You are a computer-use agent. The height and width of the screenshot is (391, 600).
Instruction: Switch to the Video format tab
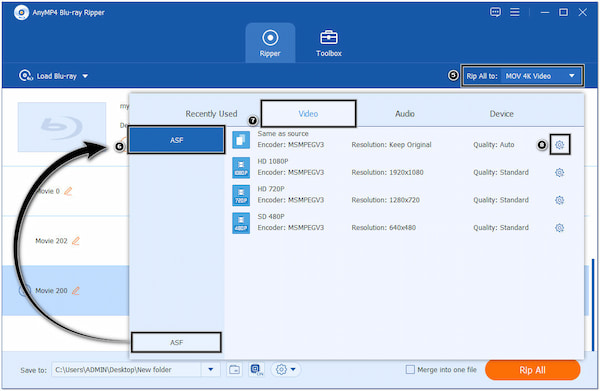[x=308, y=114]
